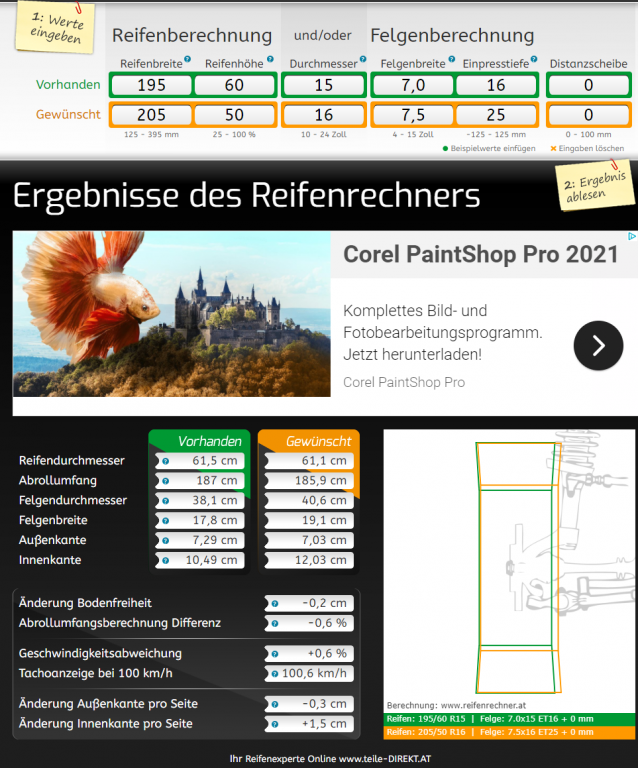Focus the Vorhanden Einpresstiefe field showing 16
The height and width of the screenshot is (768, 638).
click(x=496, y=86)
